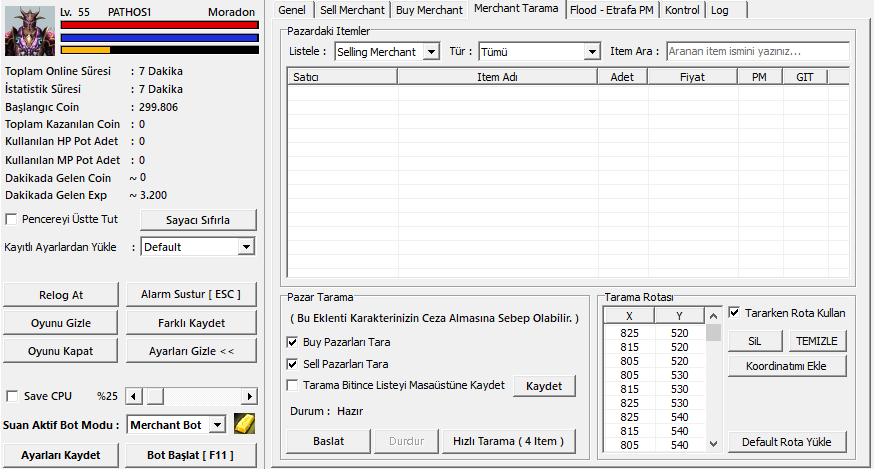Open the Merchant Bot mode dropdown
This screenshot has width=874, height=469.
tap(178, 425)
